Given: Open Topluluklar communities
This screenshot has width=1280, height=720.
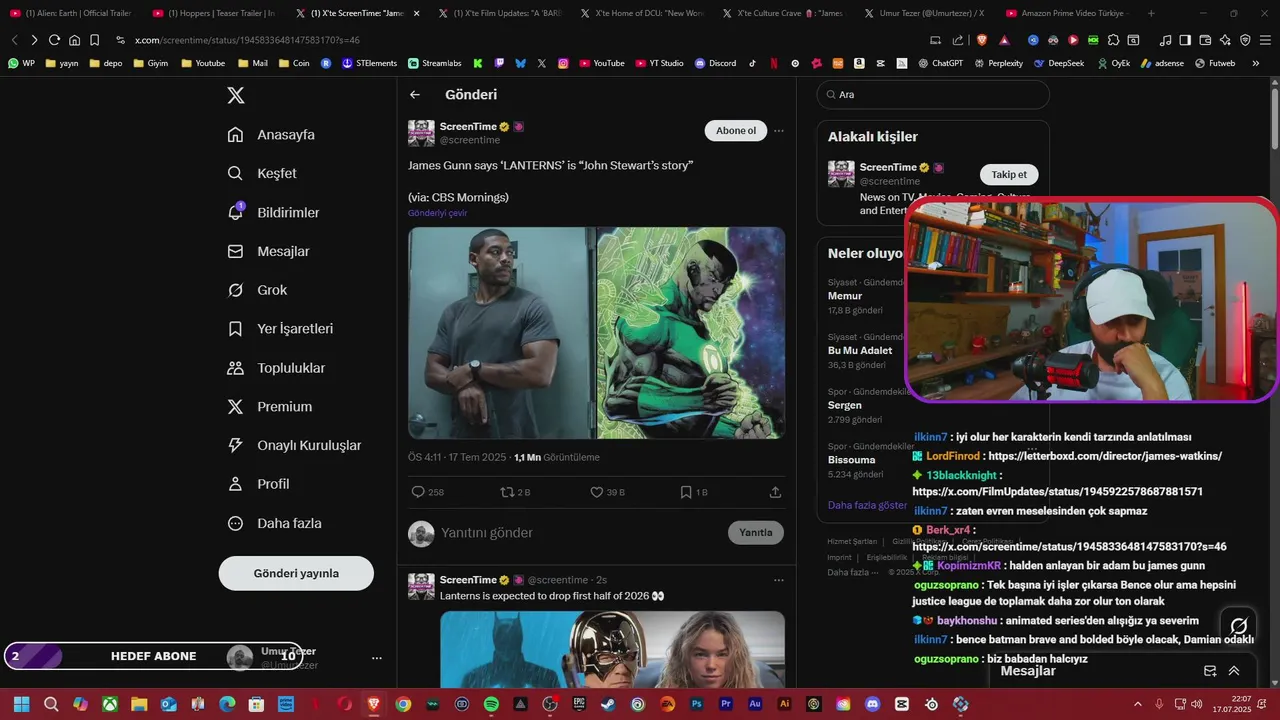Looking at the screenshot, I should tap(276, 368).
